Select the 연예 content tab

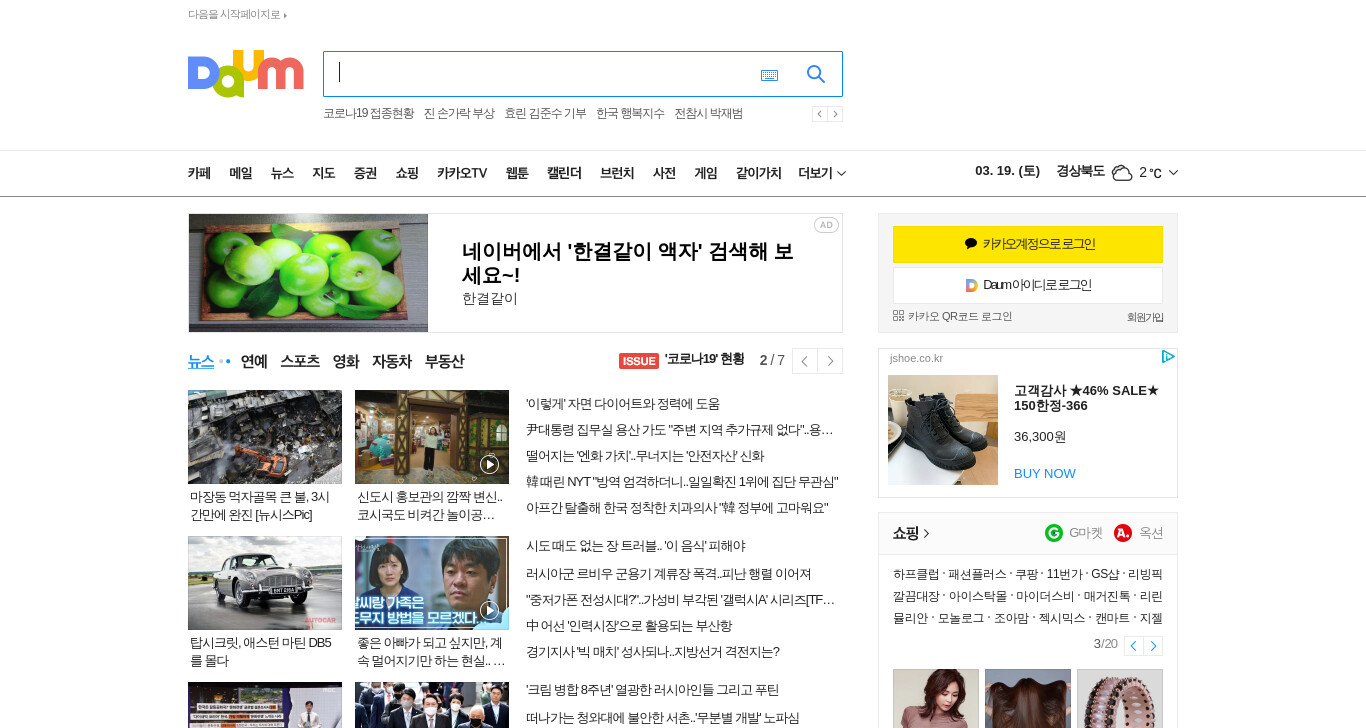point(254,361)
